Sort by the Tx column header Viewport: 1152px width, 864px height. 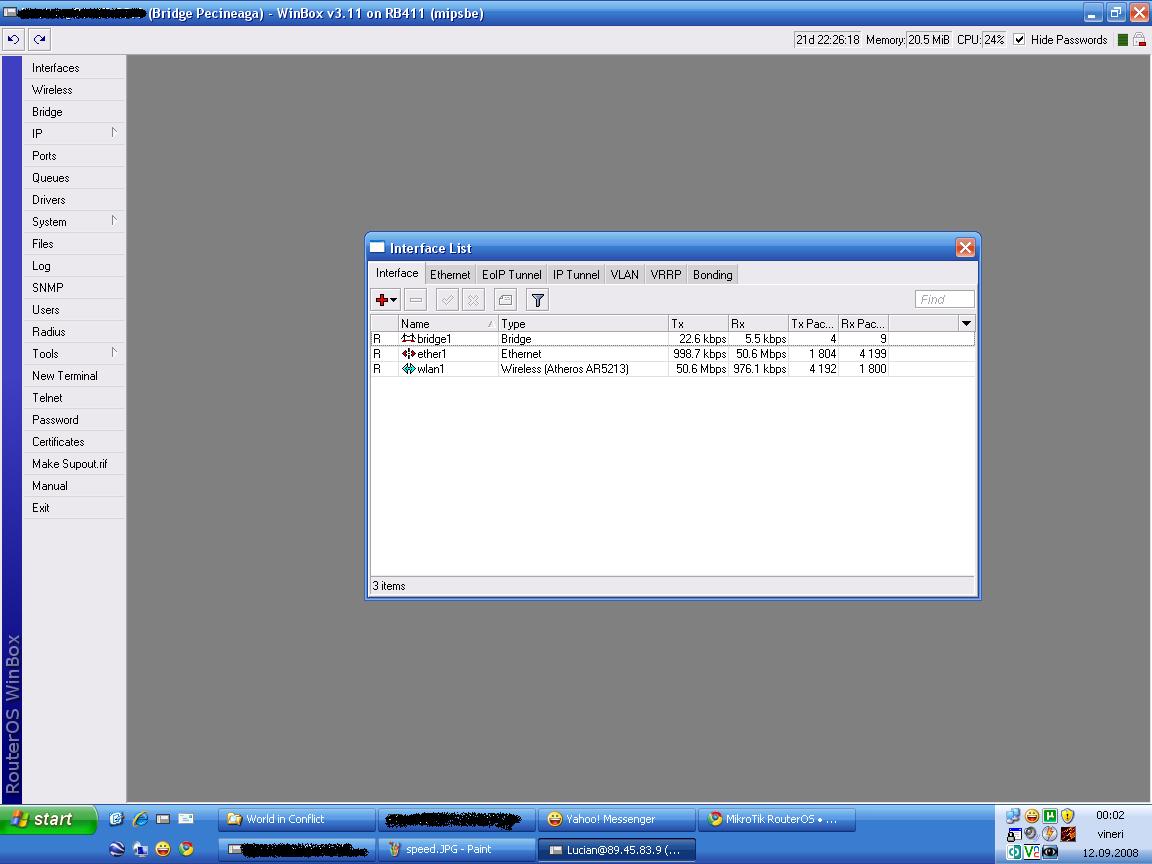coord(698,323)
